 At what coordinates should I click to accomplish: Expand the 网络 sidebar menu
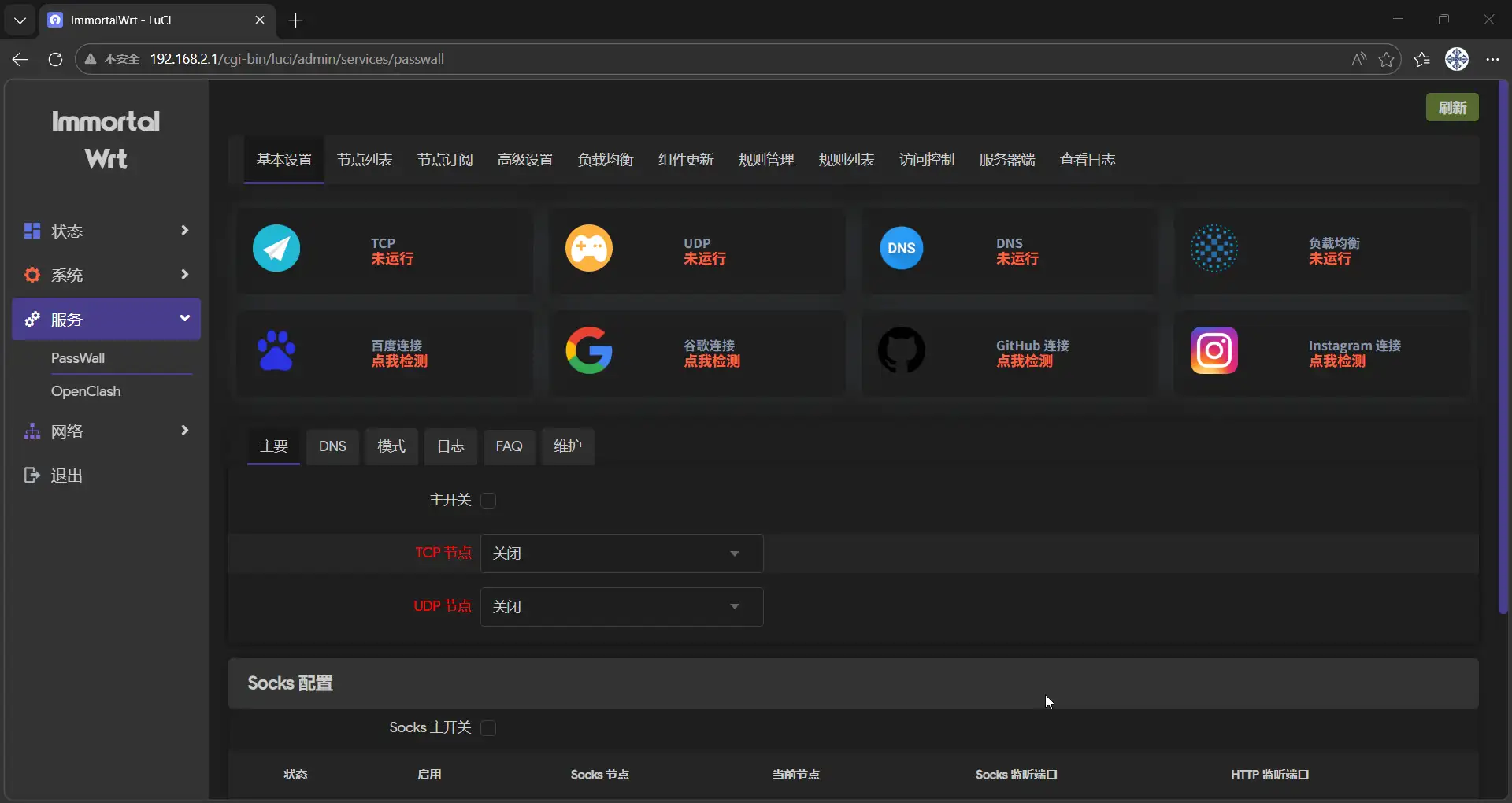[106, 431]
